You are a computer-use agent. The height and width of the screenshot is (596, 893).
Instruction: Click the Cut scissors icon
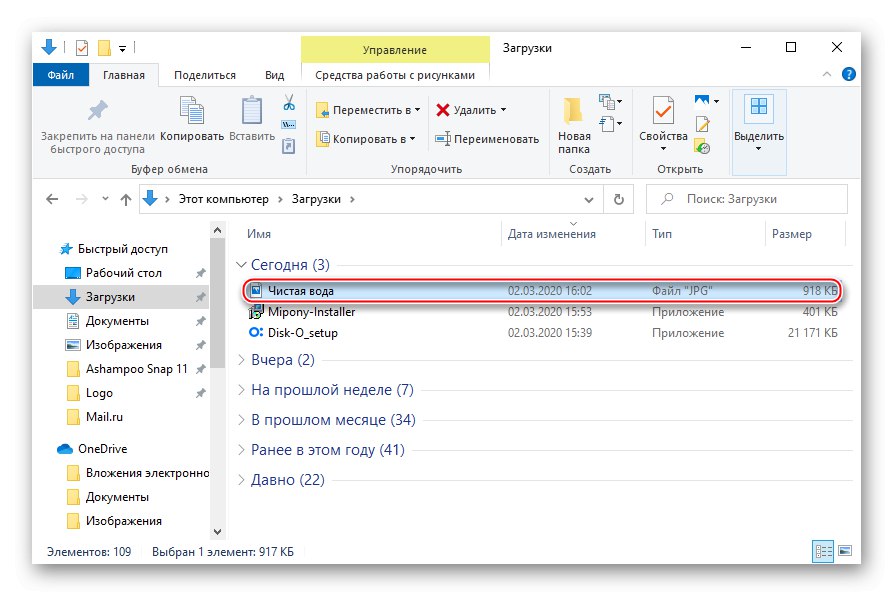[x=289, y=102]
